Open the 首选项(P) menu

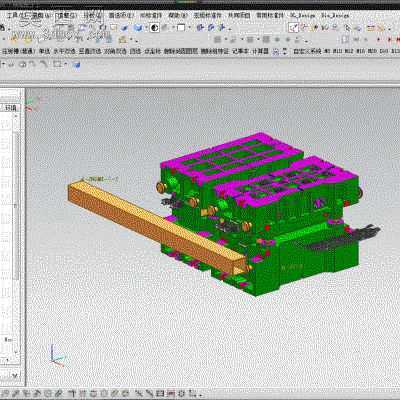point(121,15)
